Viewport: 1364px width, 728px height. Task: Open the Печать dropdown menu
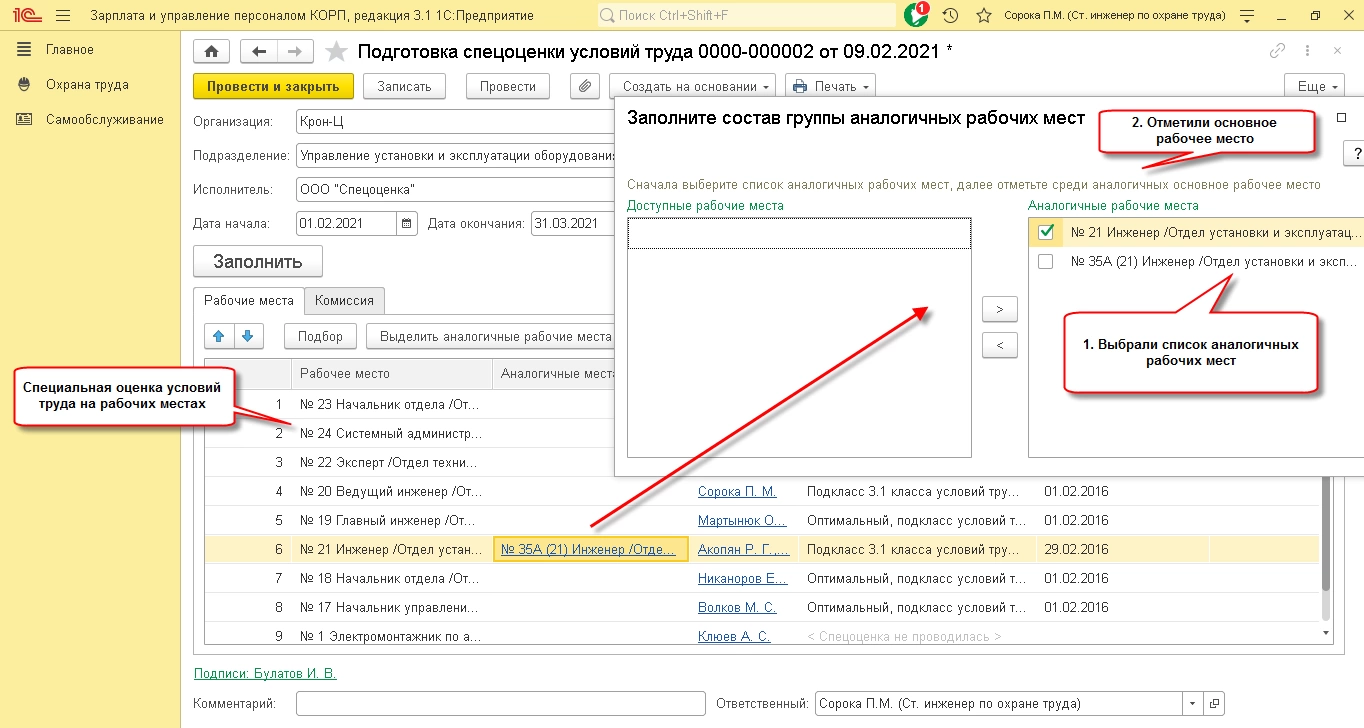coord(830,86)
